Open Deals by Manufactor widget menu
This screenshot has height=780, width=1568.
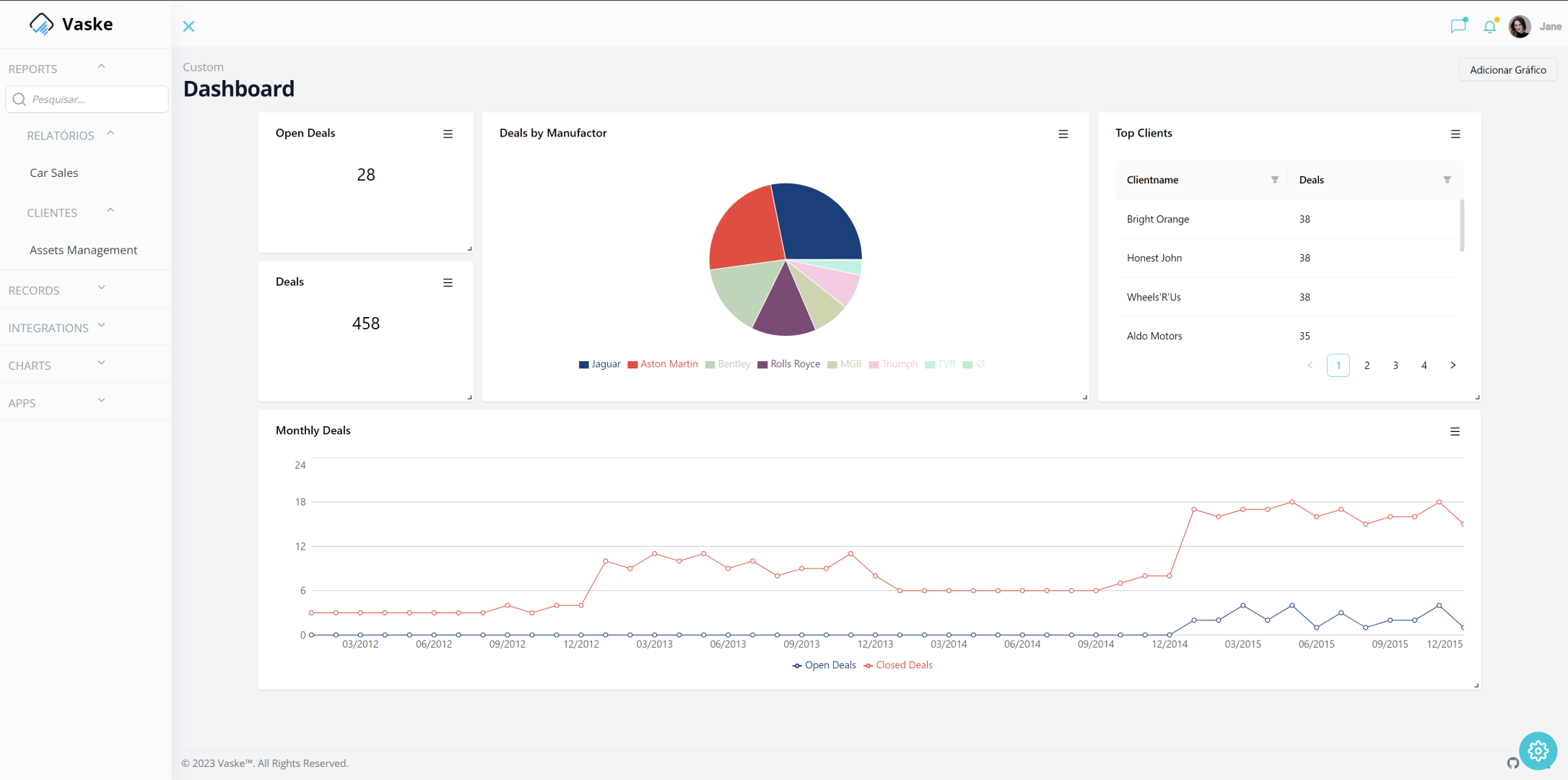1063,134
